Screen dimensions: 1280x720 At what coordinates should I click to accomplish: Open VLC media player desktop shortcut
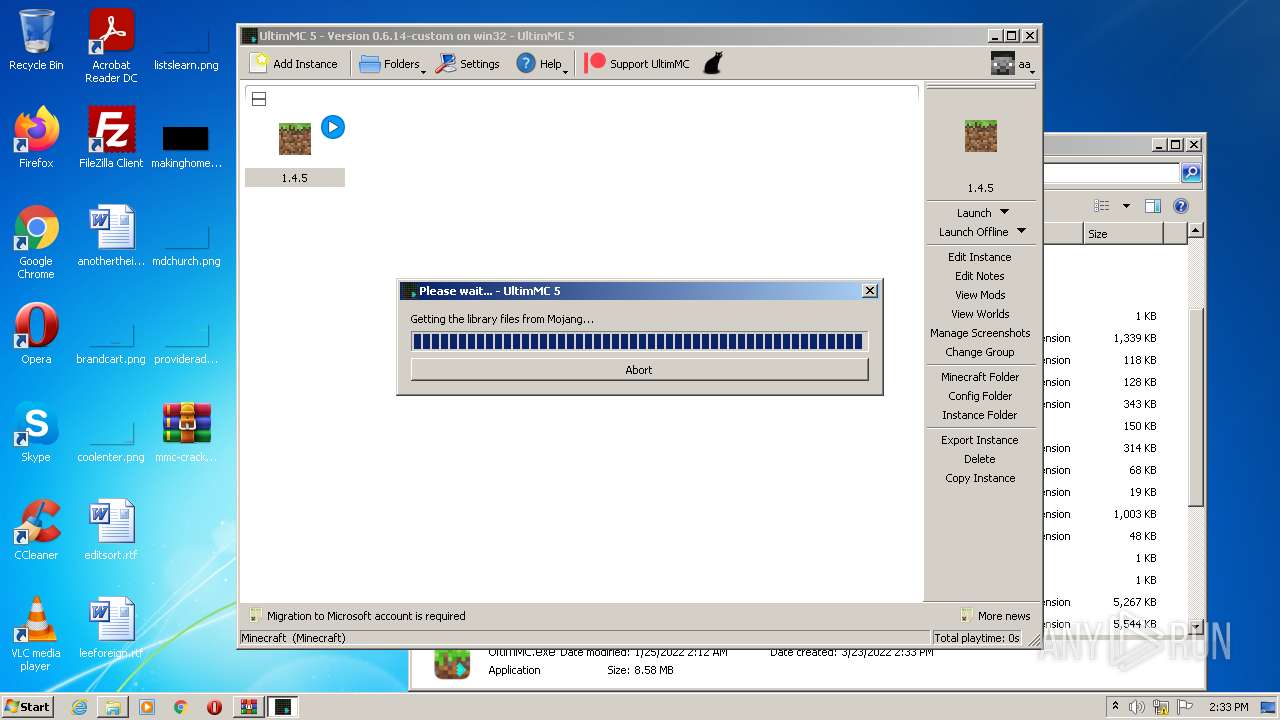click(36, 634)
